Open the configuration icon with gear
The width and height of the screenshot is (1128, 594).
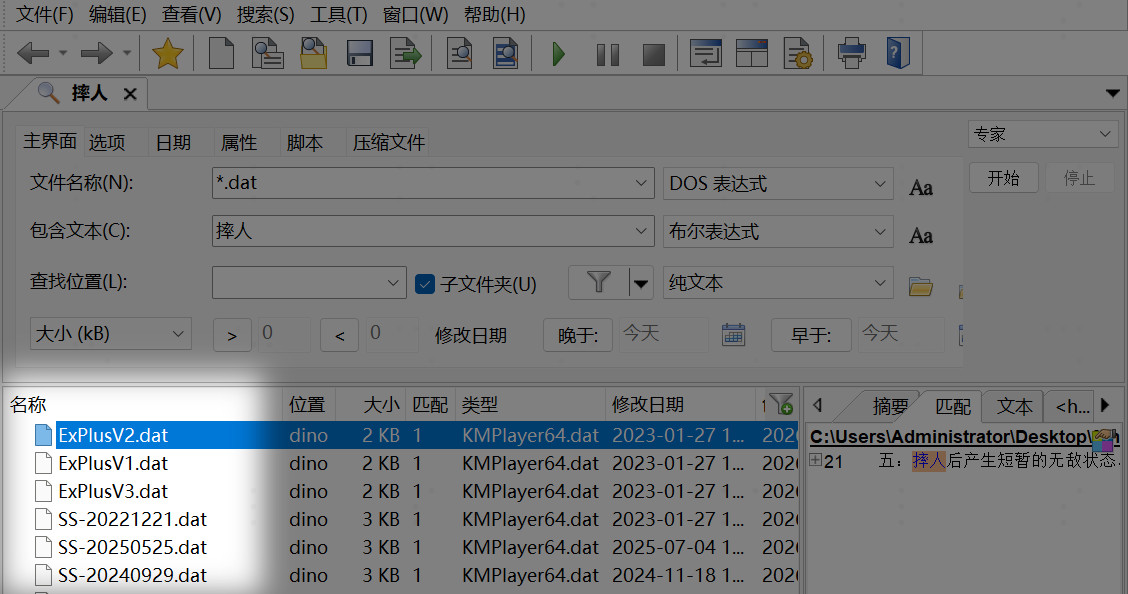(x=797, y=54)
